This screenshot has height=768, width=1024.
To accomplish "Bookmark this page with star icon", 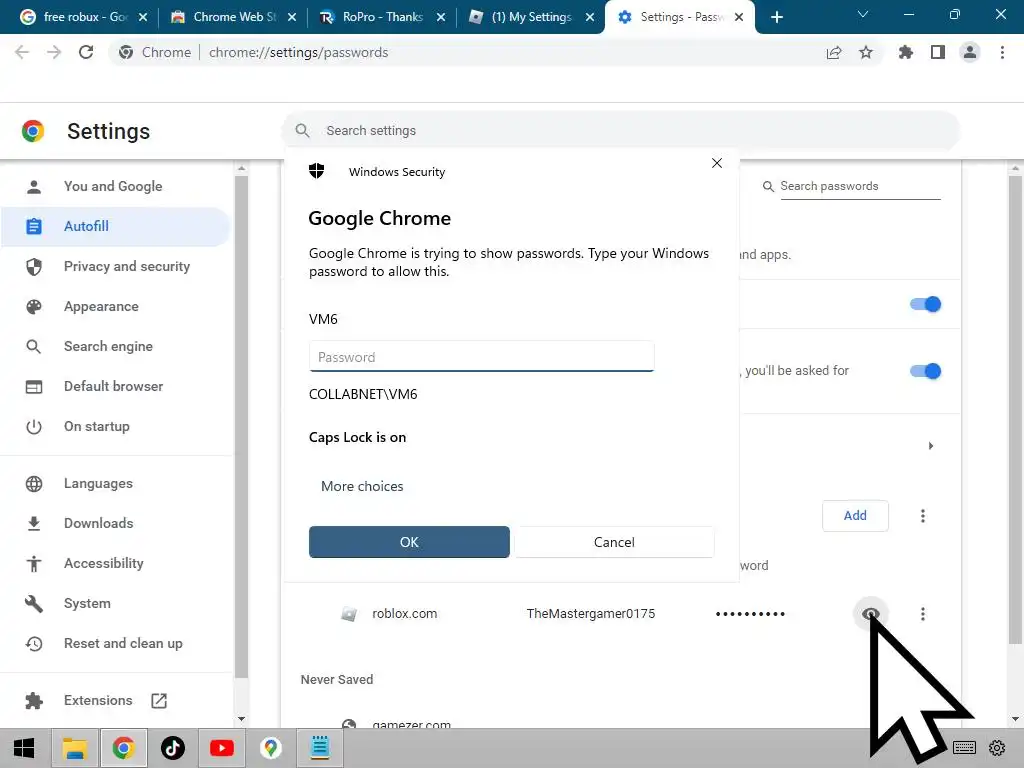I will [866, 52].
